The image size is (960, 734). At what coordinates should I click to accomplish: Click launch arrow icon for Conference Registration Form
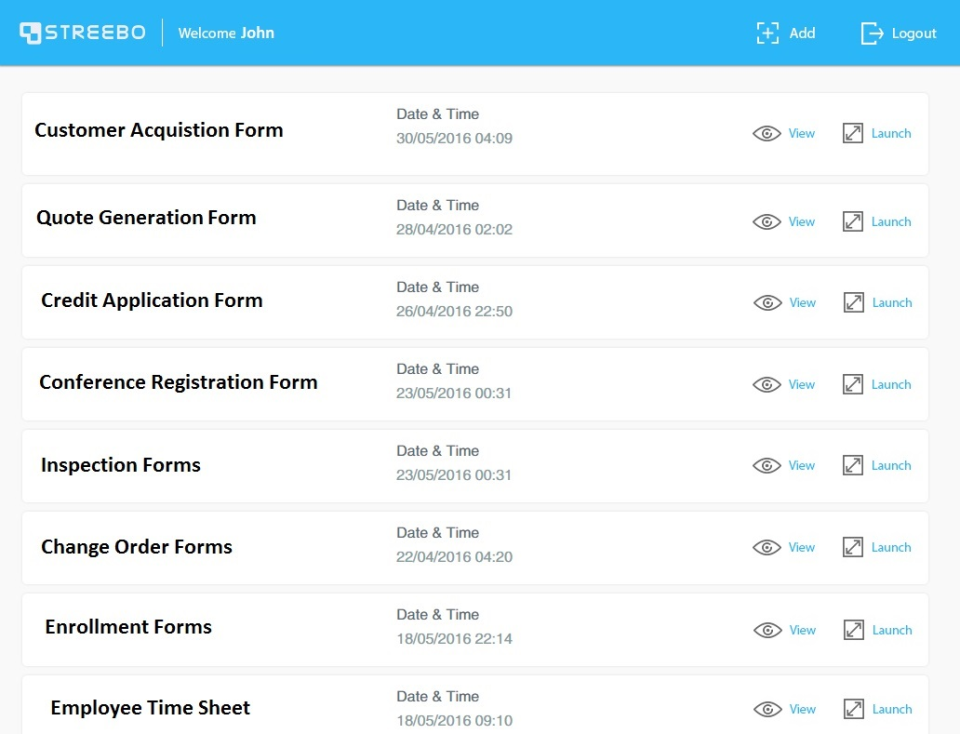click(x=853, y=384)
